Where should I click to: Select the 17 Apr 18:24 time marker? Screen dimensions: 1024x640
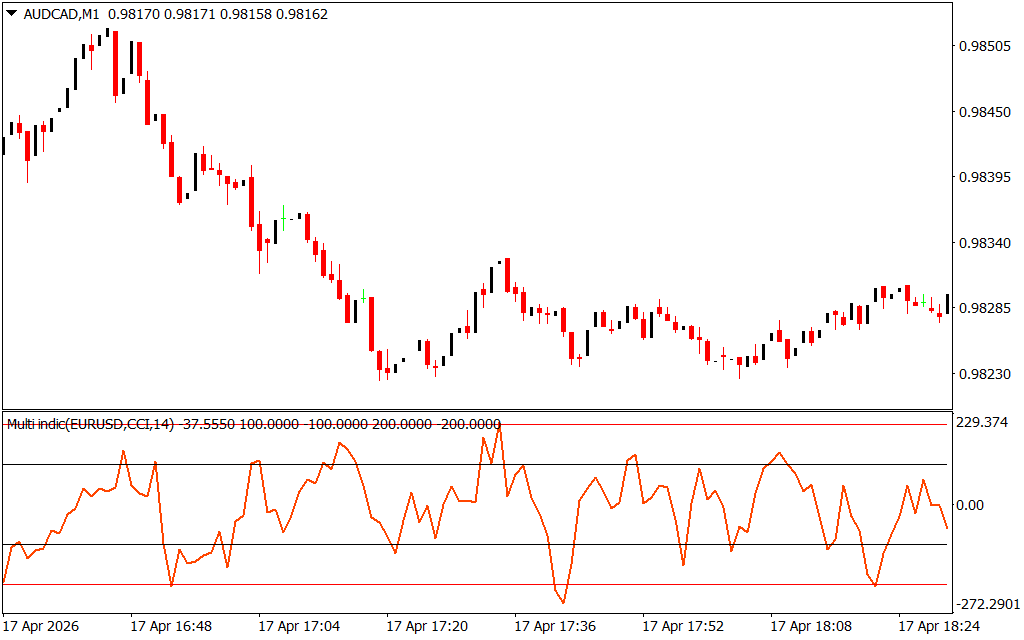(x=939, y=626)
